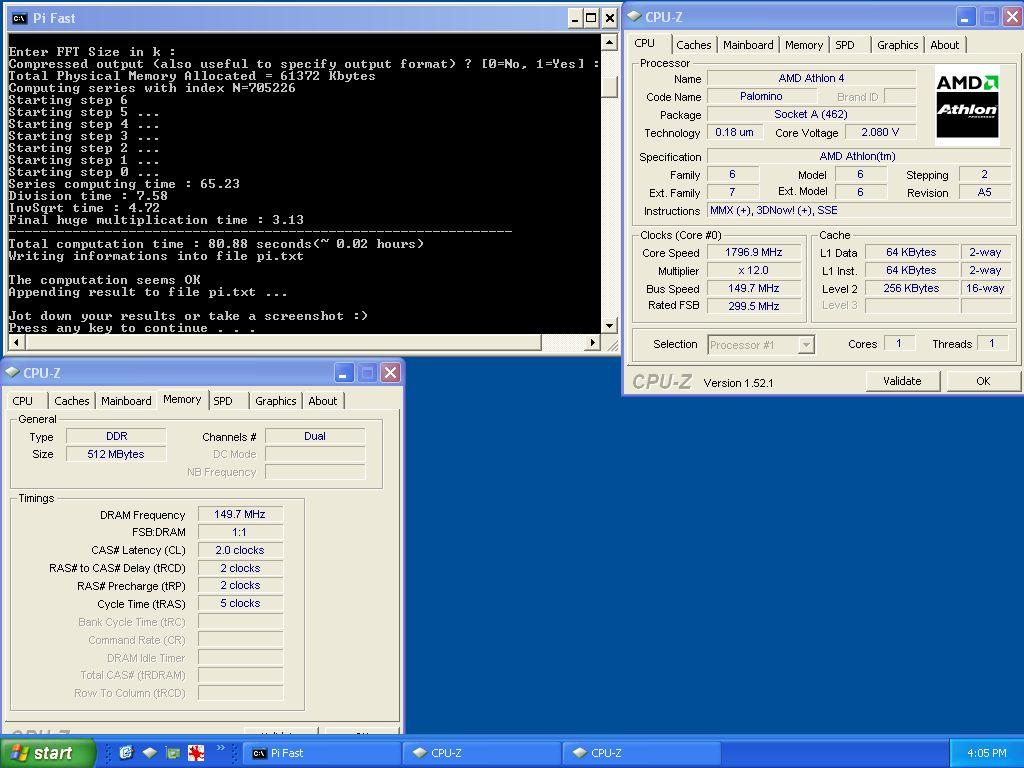Switch to second CPU-Z taskbar button
This screenshot has height=768, width=1024.
[642, 753]
